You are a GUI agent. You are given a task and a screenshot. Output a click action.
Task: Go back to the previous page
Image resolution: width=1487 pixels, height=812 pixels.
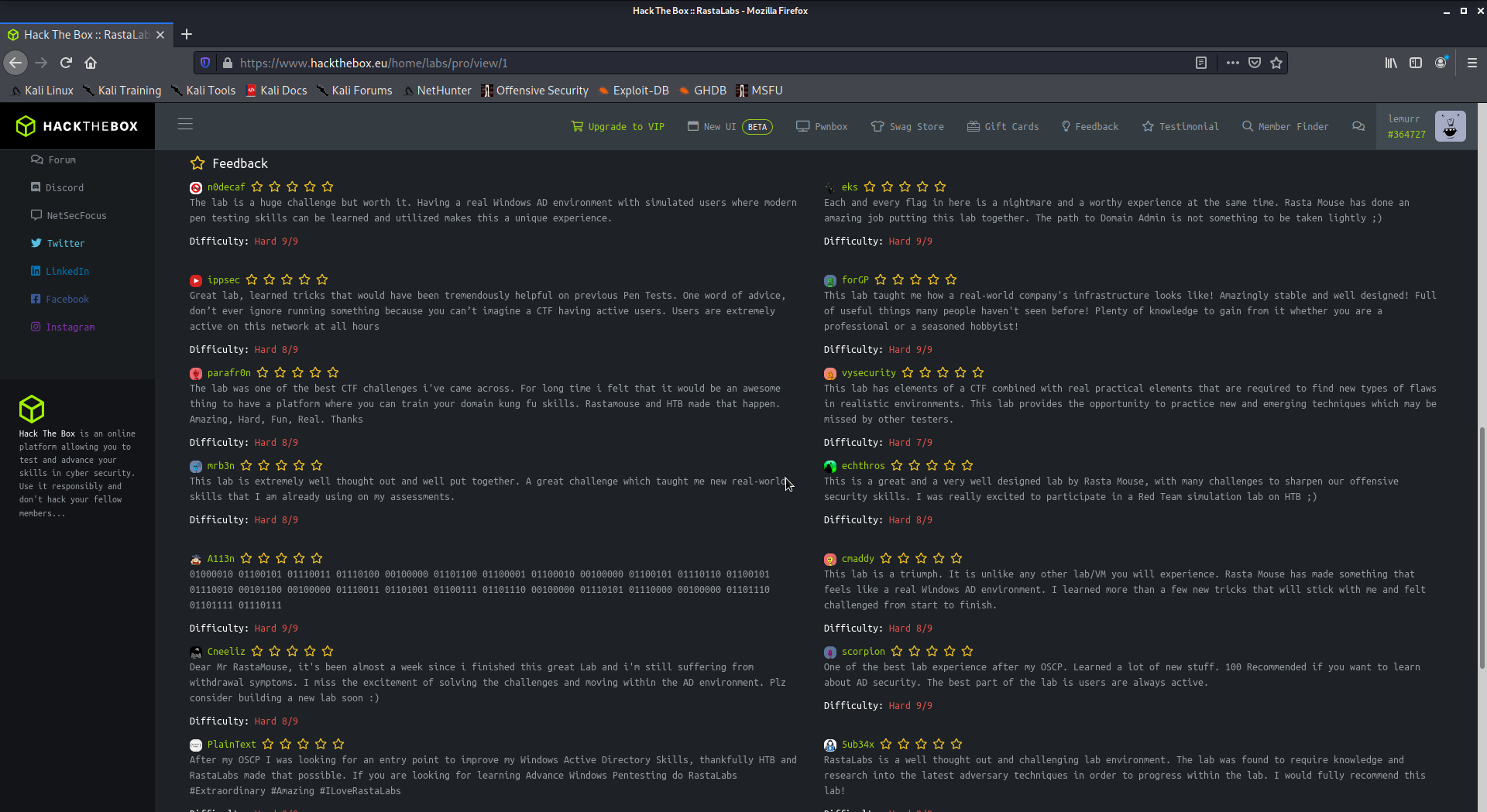click(15, 63)
